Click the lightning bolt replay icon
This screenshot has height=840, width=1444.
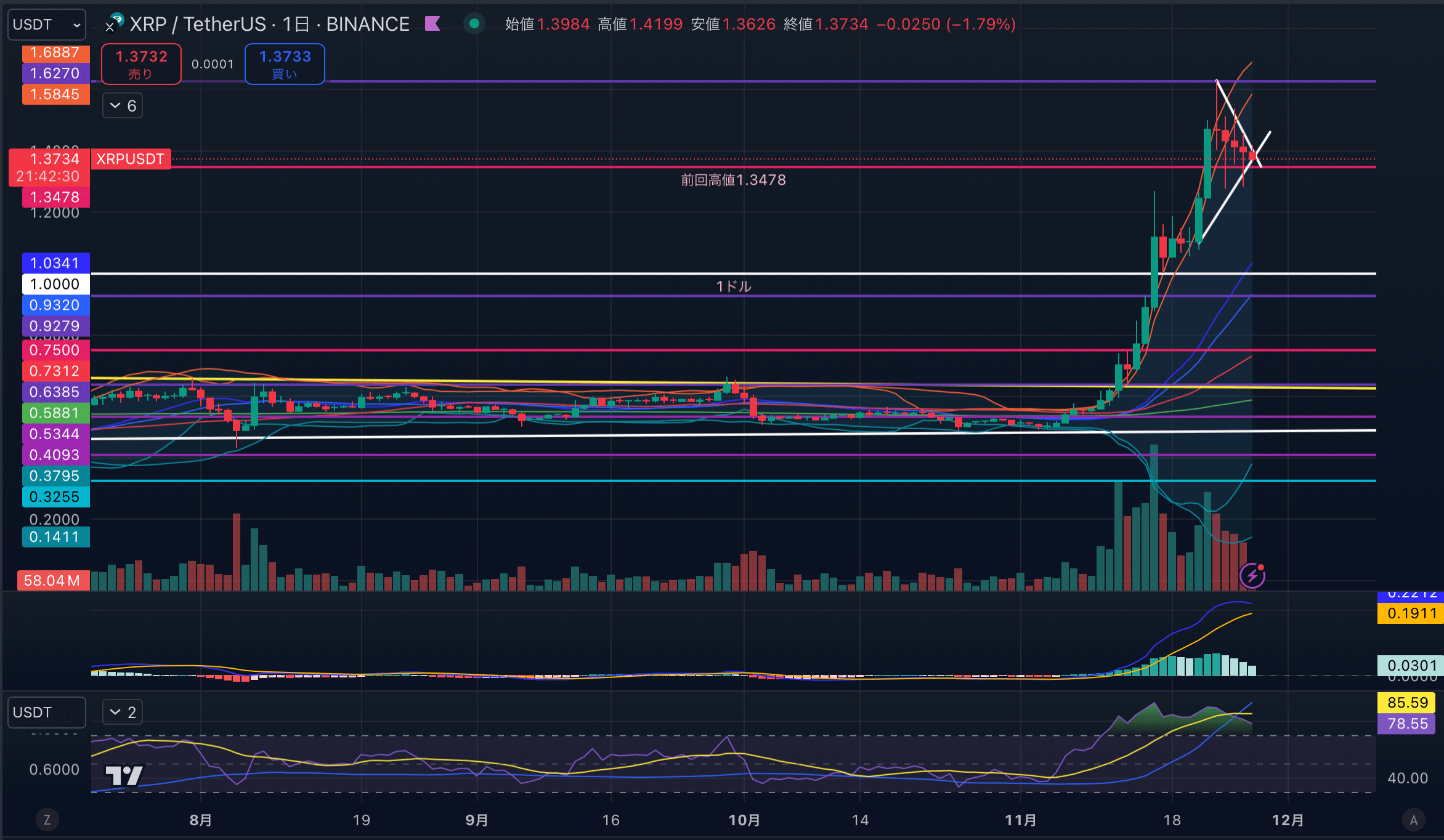(1252, 576)
